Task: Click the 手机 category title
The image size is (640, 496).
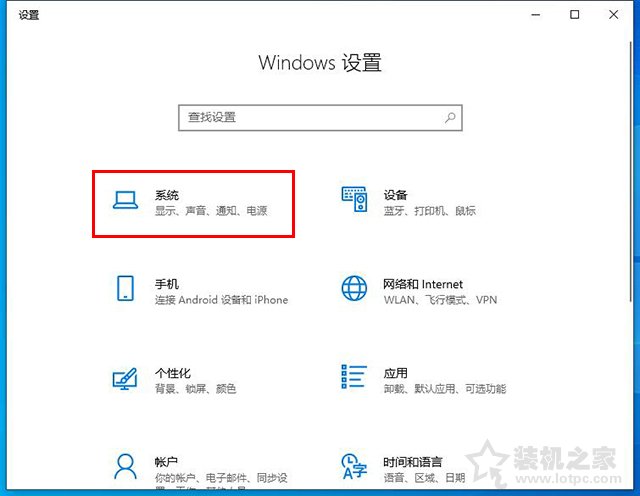Action: point(166,284)
